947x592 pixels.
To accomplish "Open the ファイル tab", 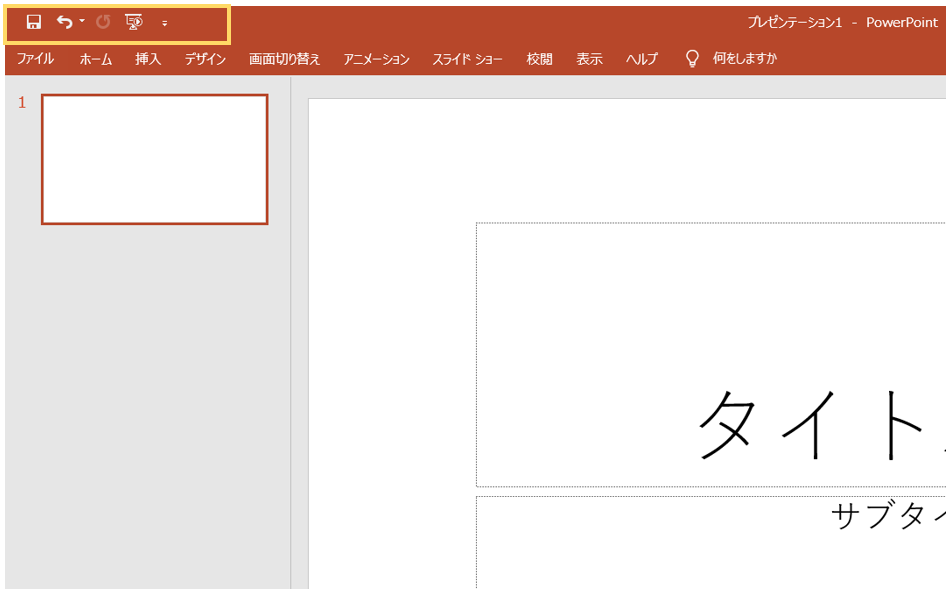I will pos(35,59).
